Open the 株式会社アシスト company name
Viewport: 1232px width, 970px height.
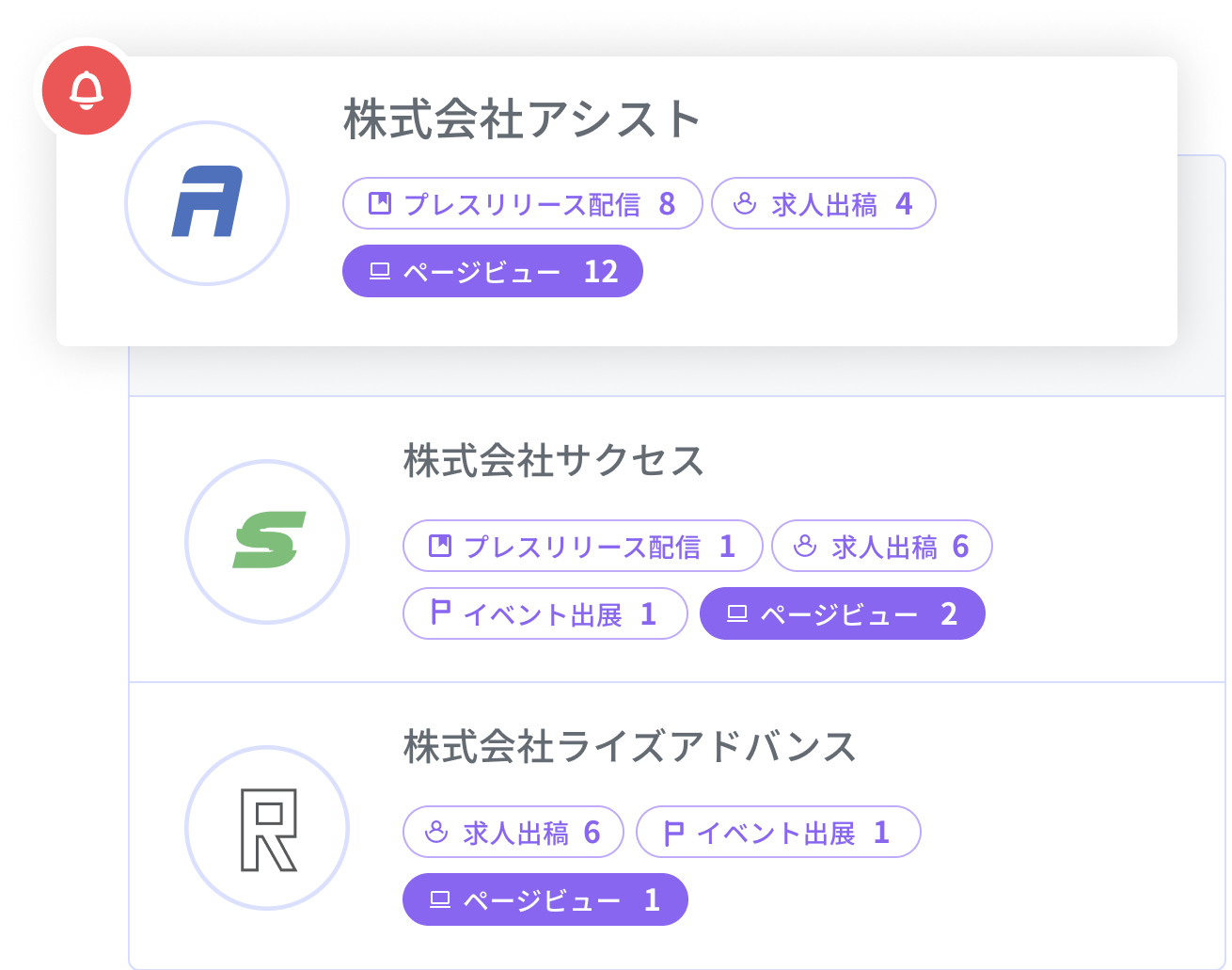(522, 119)
